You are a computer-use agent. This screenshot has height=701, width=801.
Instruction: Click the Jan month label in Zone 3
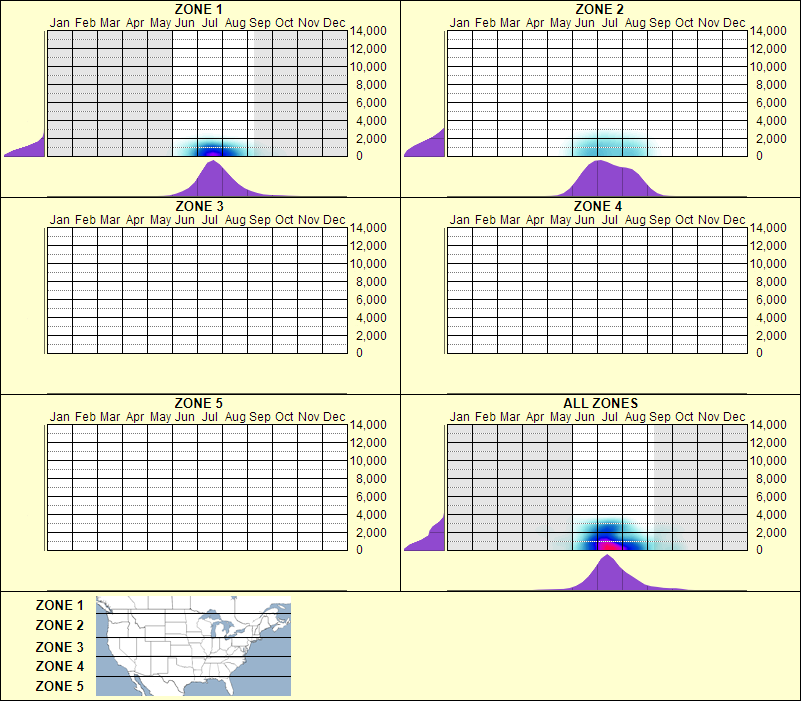[x=61, y=220]
